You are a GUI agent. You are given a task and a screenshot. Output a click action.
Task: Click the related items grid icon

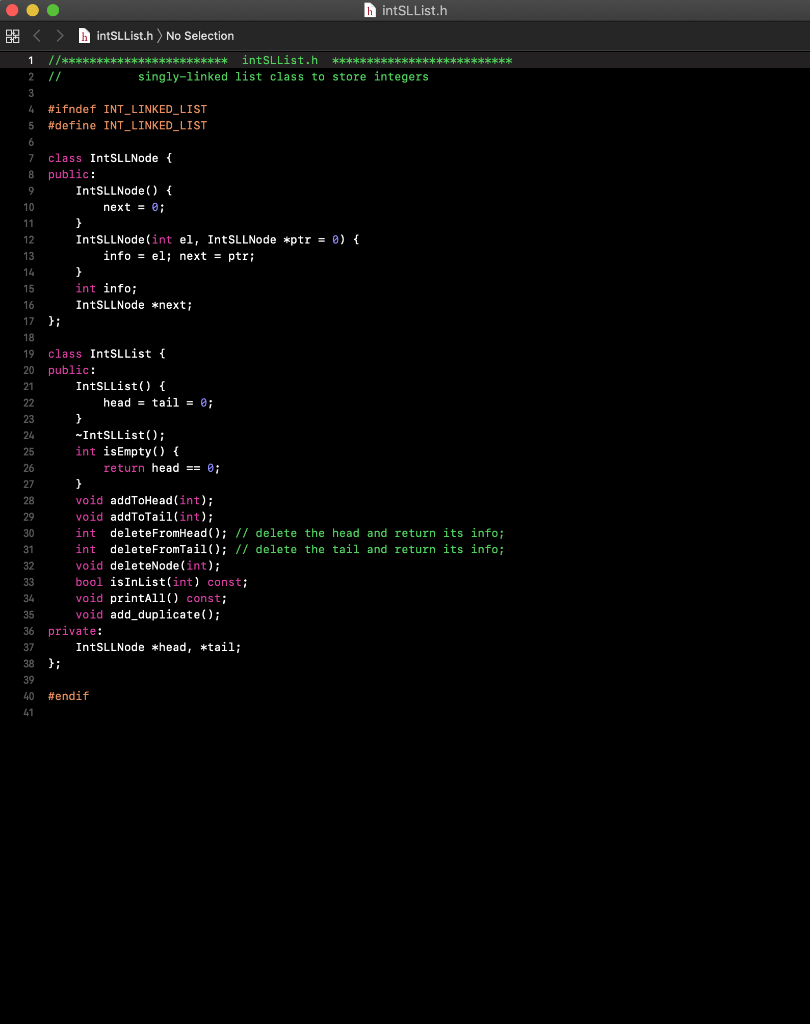12,35
